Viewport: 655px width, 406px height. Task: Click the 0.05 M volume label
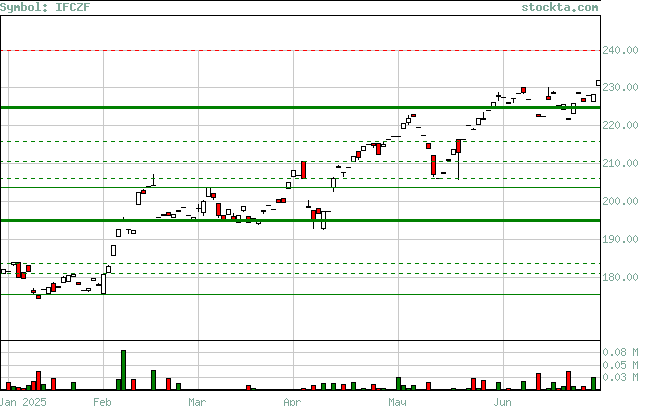pos(620,365)
